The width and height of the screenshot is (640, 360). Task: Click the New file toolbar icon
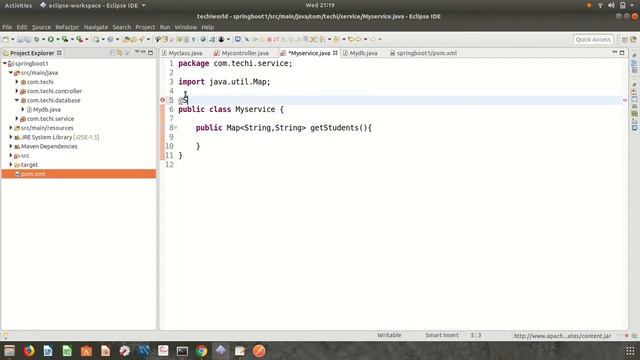coord(6,40)
